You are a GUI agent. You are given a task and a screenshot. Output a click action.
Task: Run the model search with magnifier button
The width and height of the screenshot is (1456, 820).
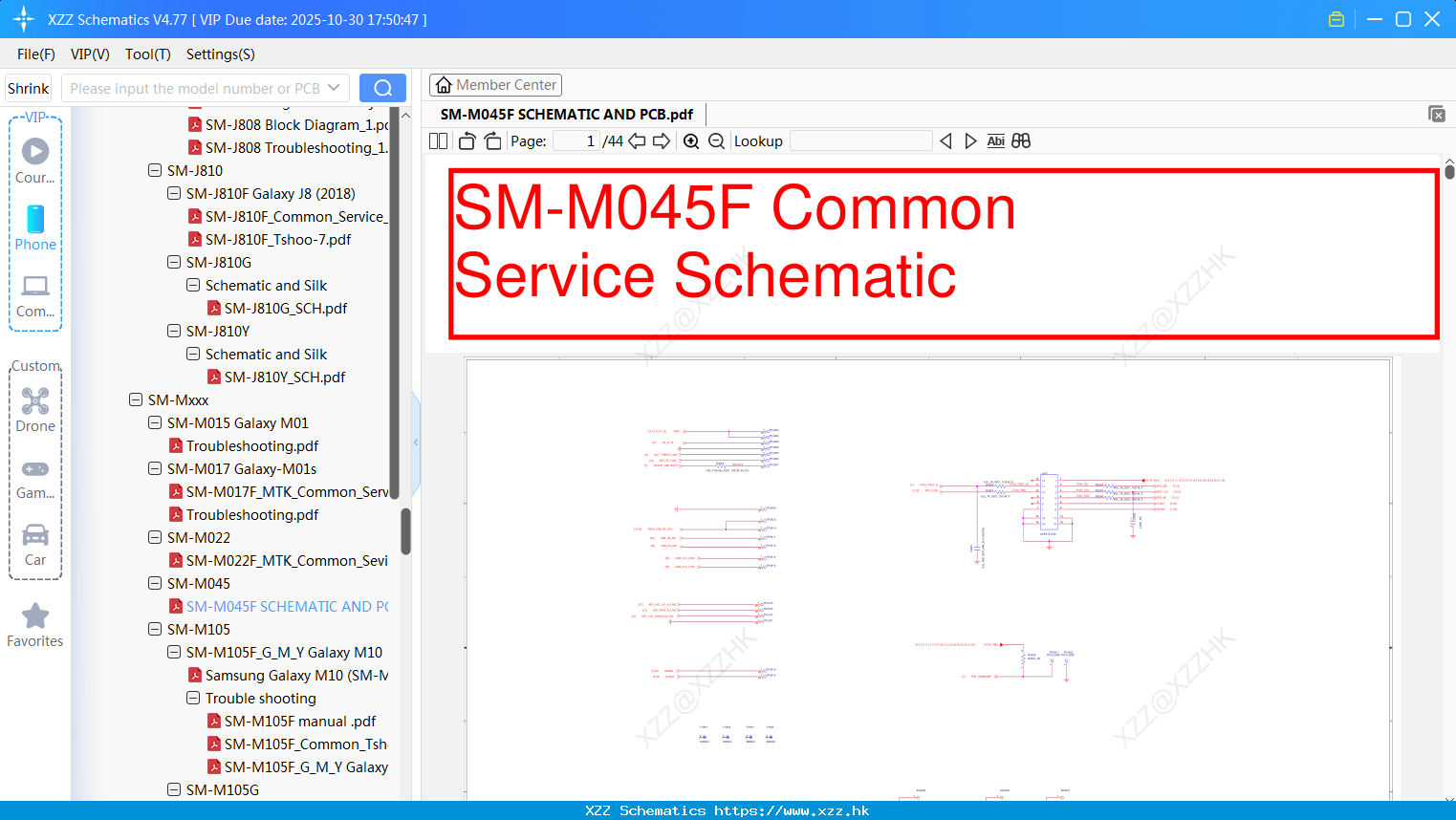(x=382, y=88)
